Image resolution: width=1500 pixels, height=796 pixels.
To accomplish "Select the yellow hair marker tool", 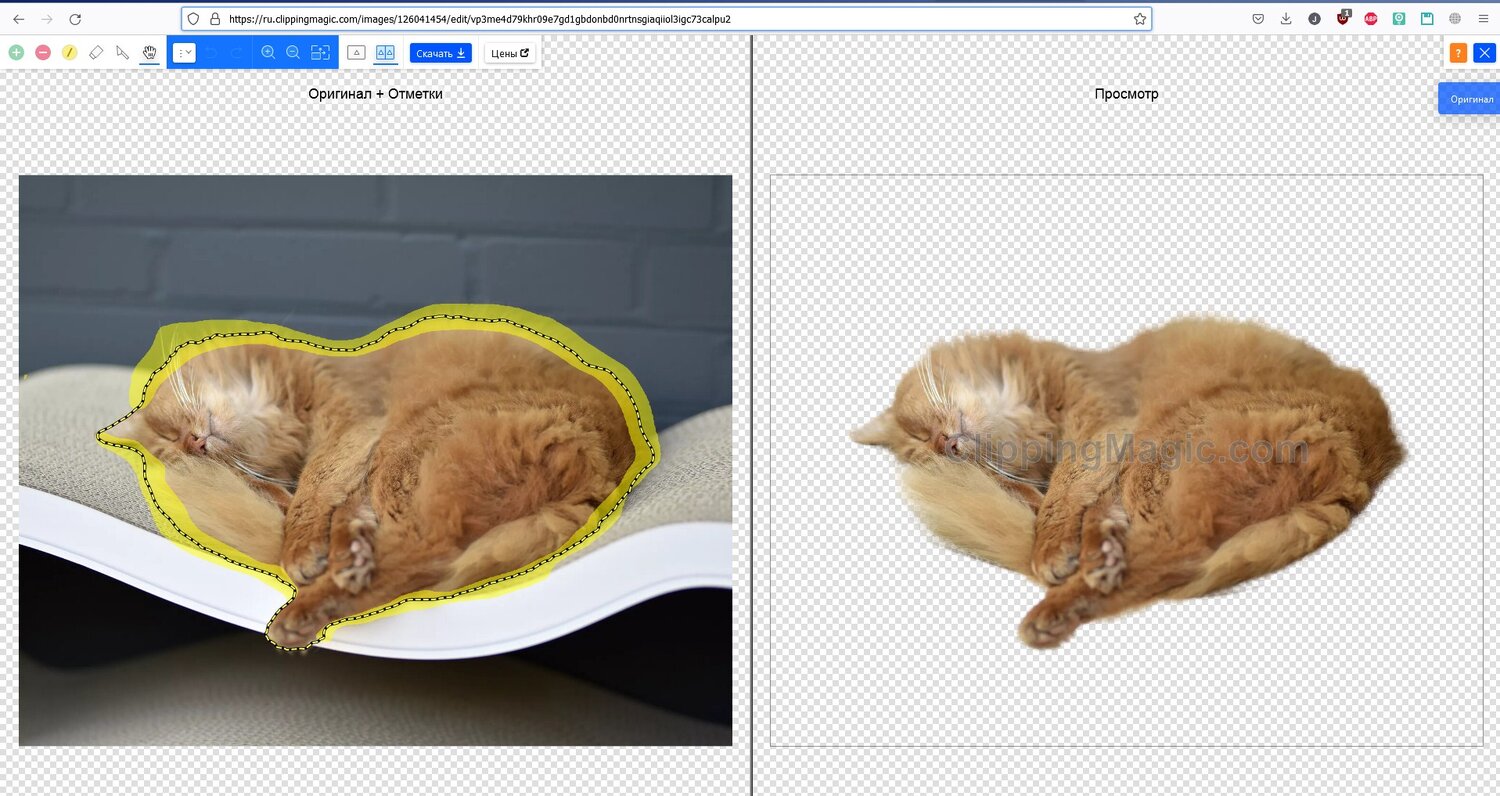I will [70, 52].
